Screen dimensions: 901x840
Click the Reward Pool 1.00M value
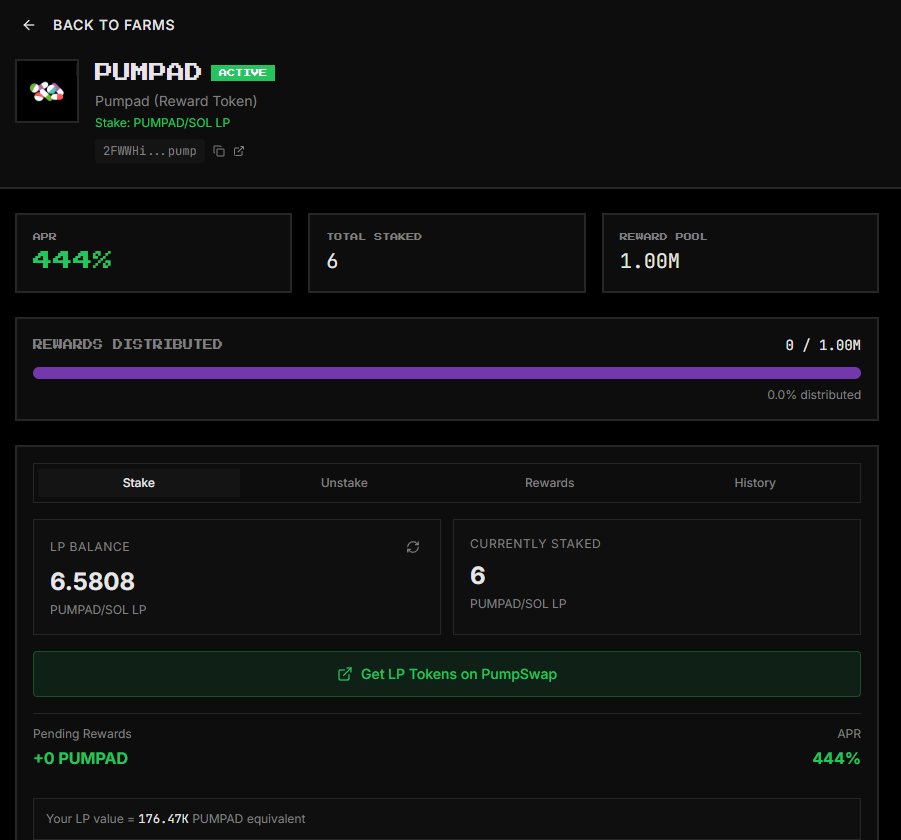tap(649, 261)
